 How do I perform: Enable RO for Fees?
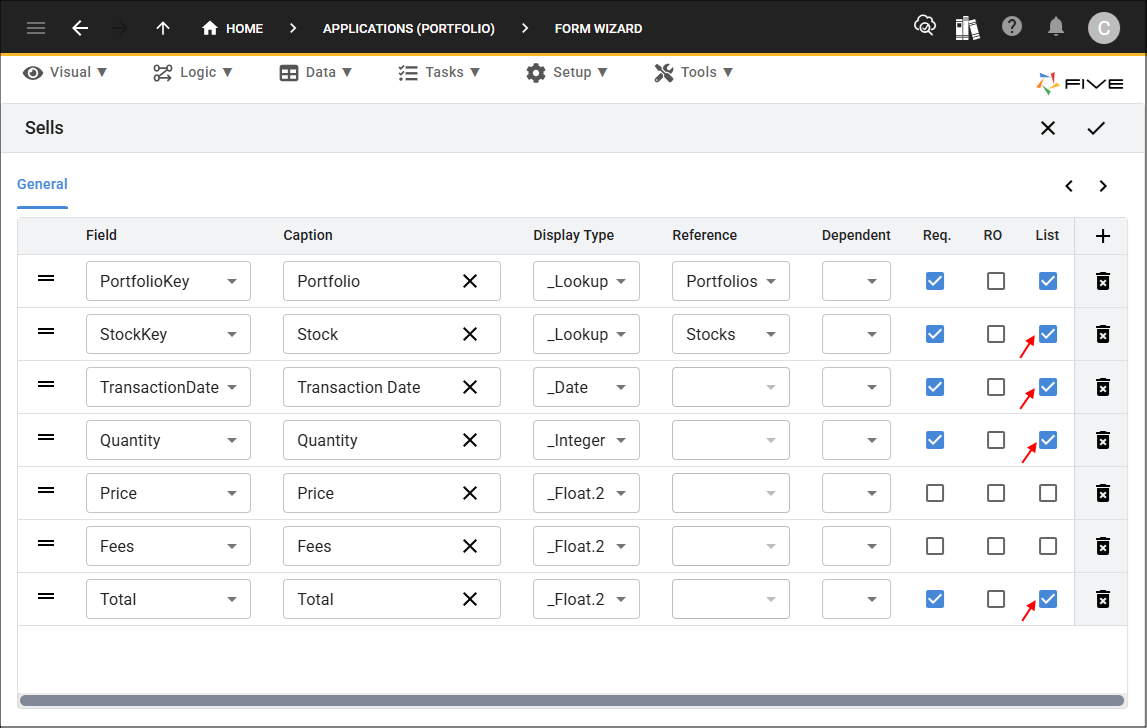coord(996,546)
